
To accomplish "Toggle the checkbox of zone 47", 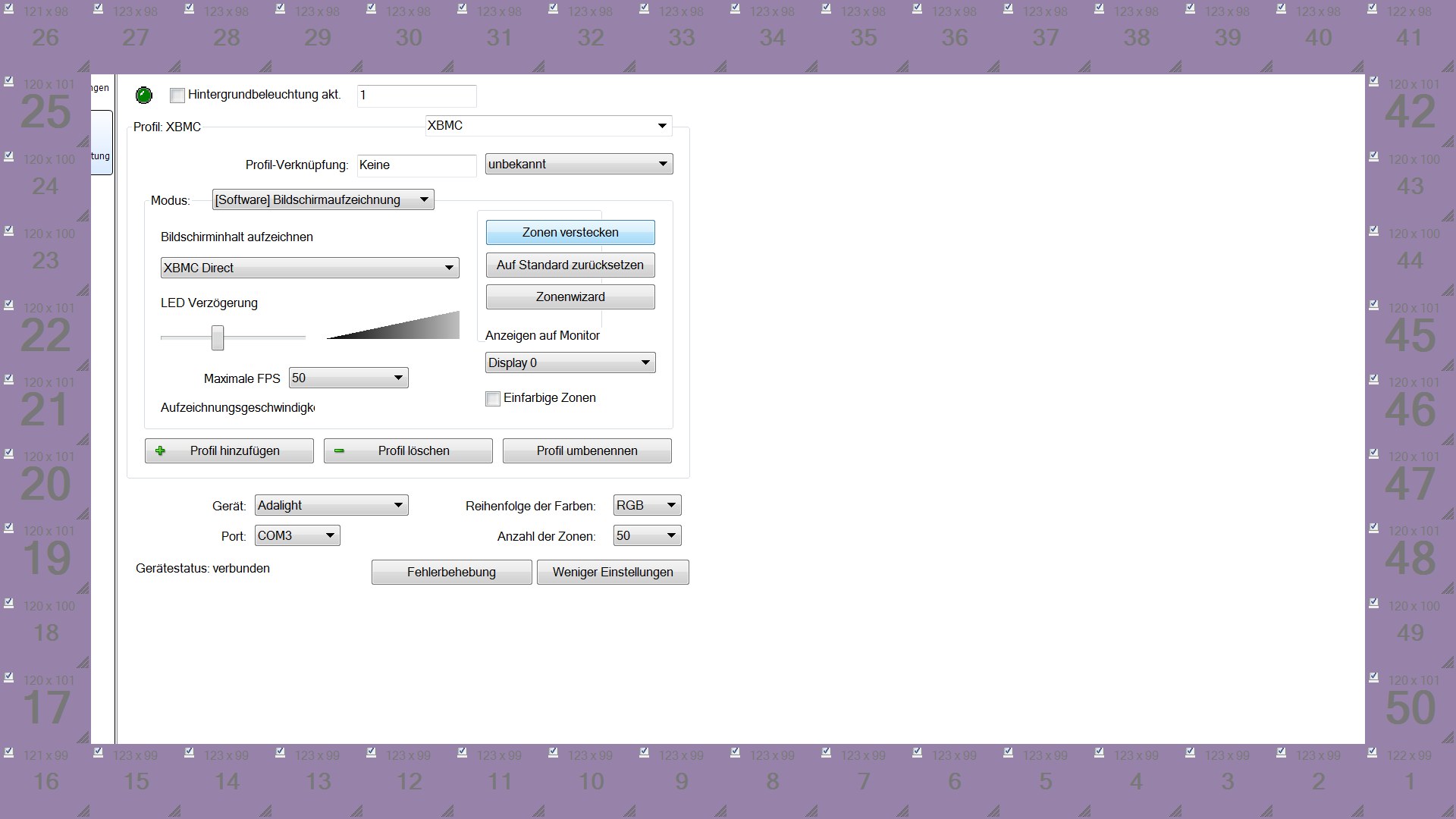I will point(1373,453).
